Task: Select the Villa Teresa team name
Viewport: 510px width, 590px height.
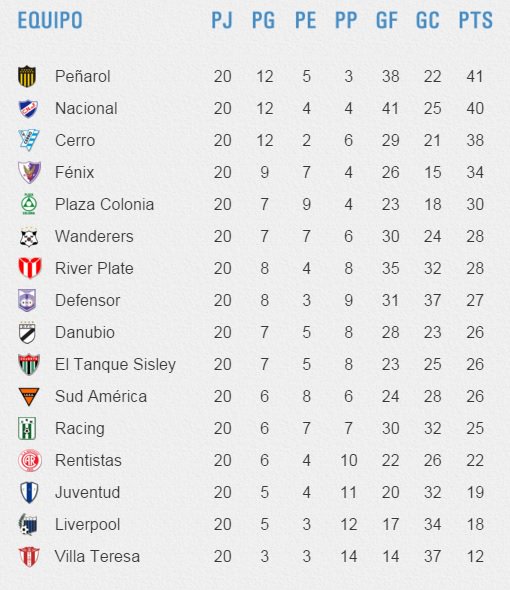Action: [97, 556]
